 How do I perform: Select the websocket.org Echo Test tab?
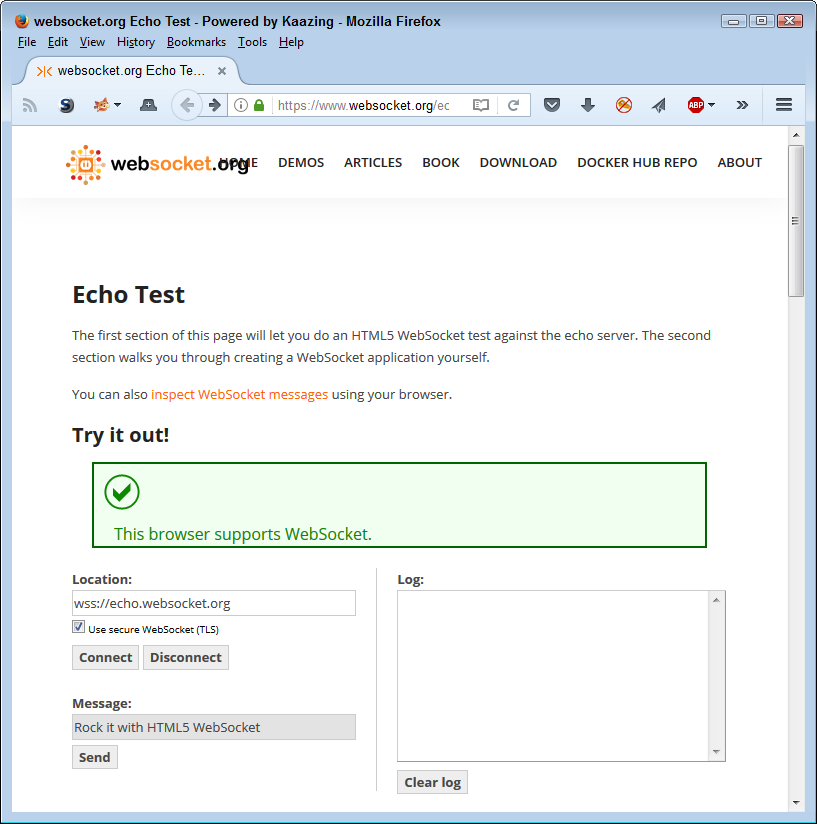130,71
